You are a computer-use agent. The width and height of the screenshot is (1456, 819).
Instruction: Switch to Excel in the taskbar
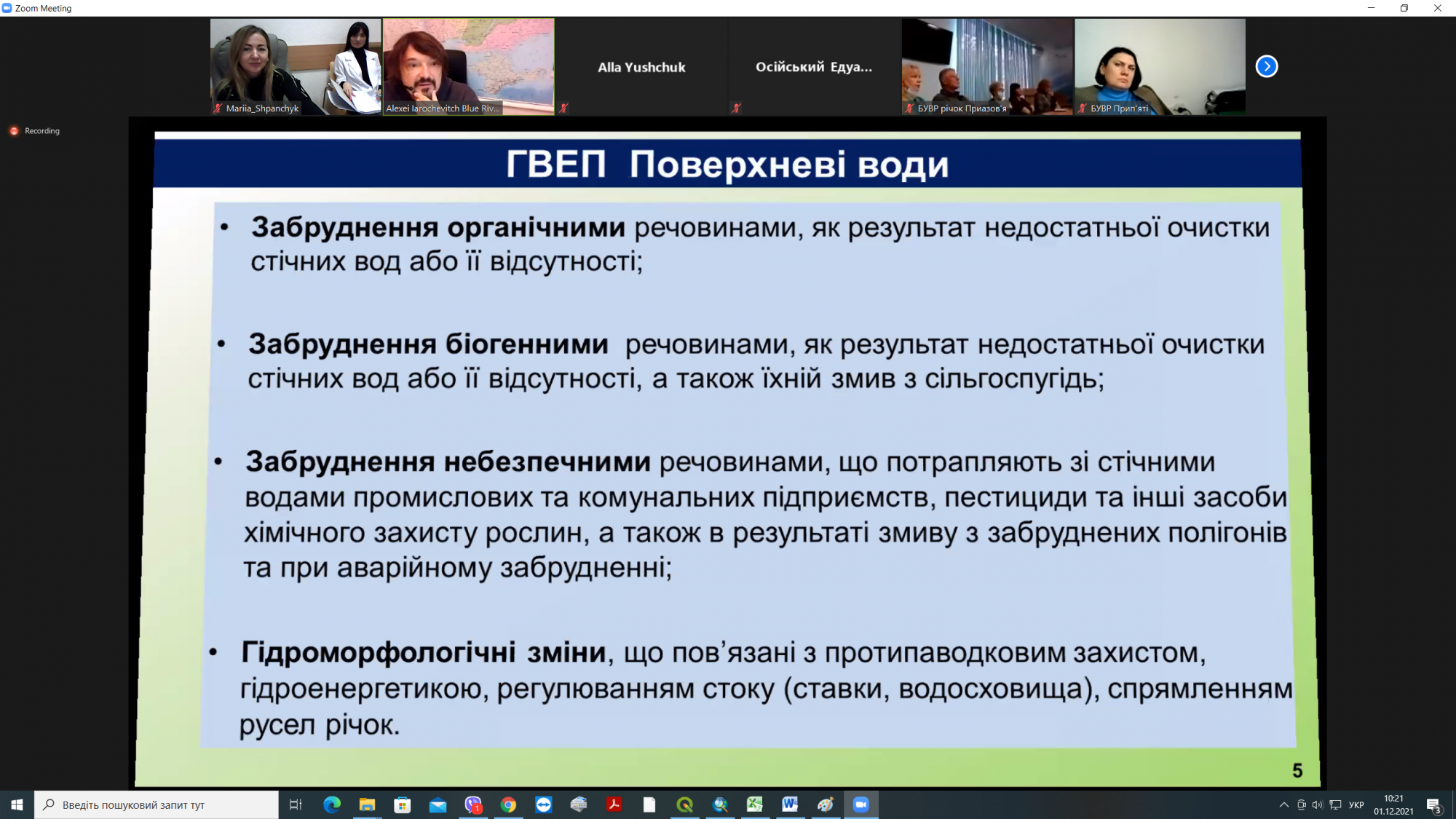(755, 804)
